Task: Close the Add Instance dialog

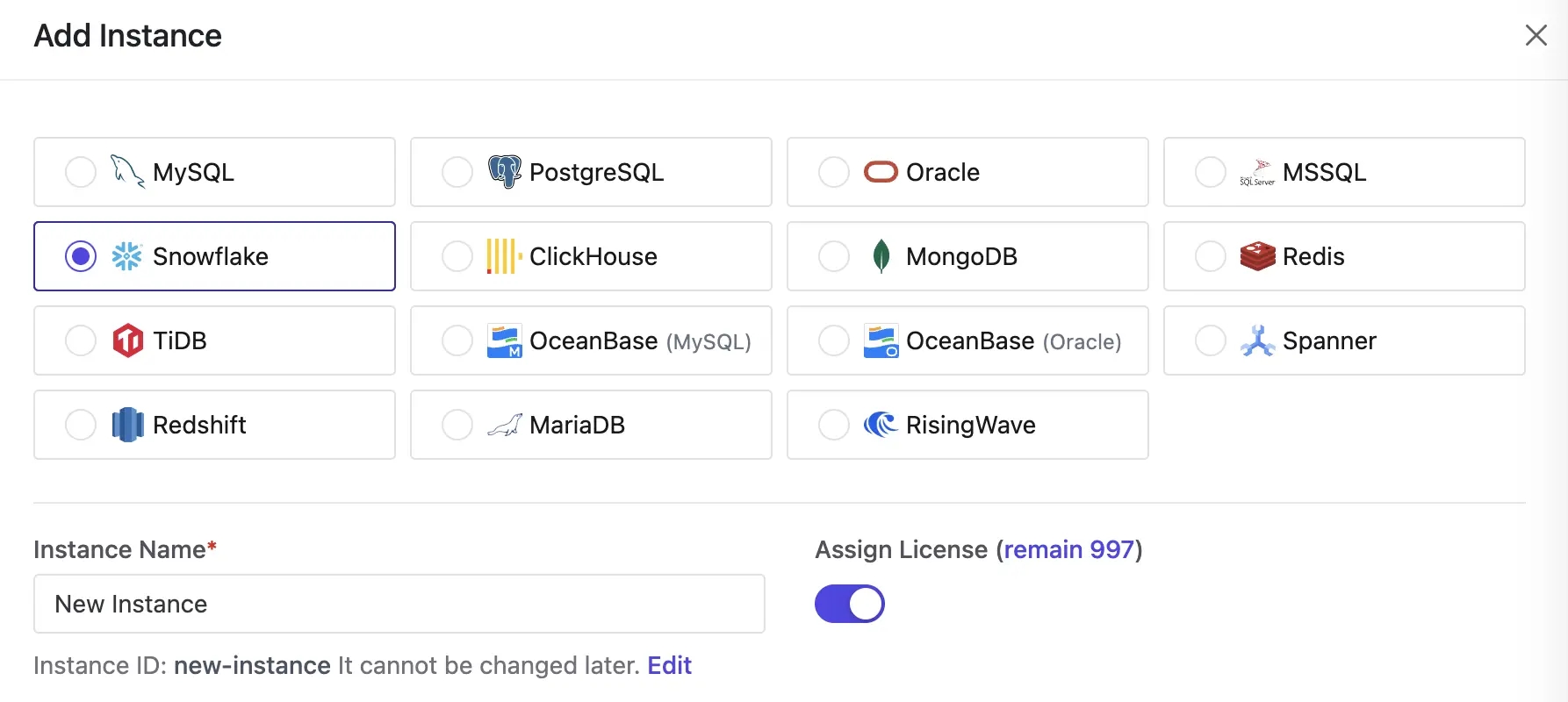Action: (x=1536, y=35)
